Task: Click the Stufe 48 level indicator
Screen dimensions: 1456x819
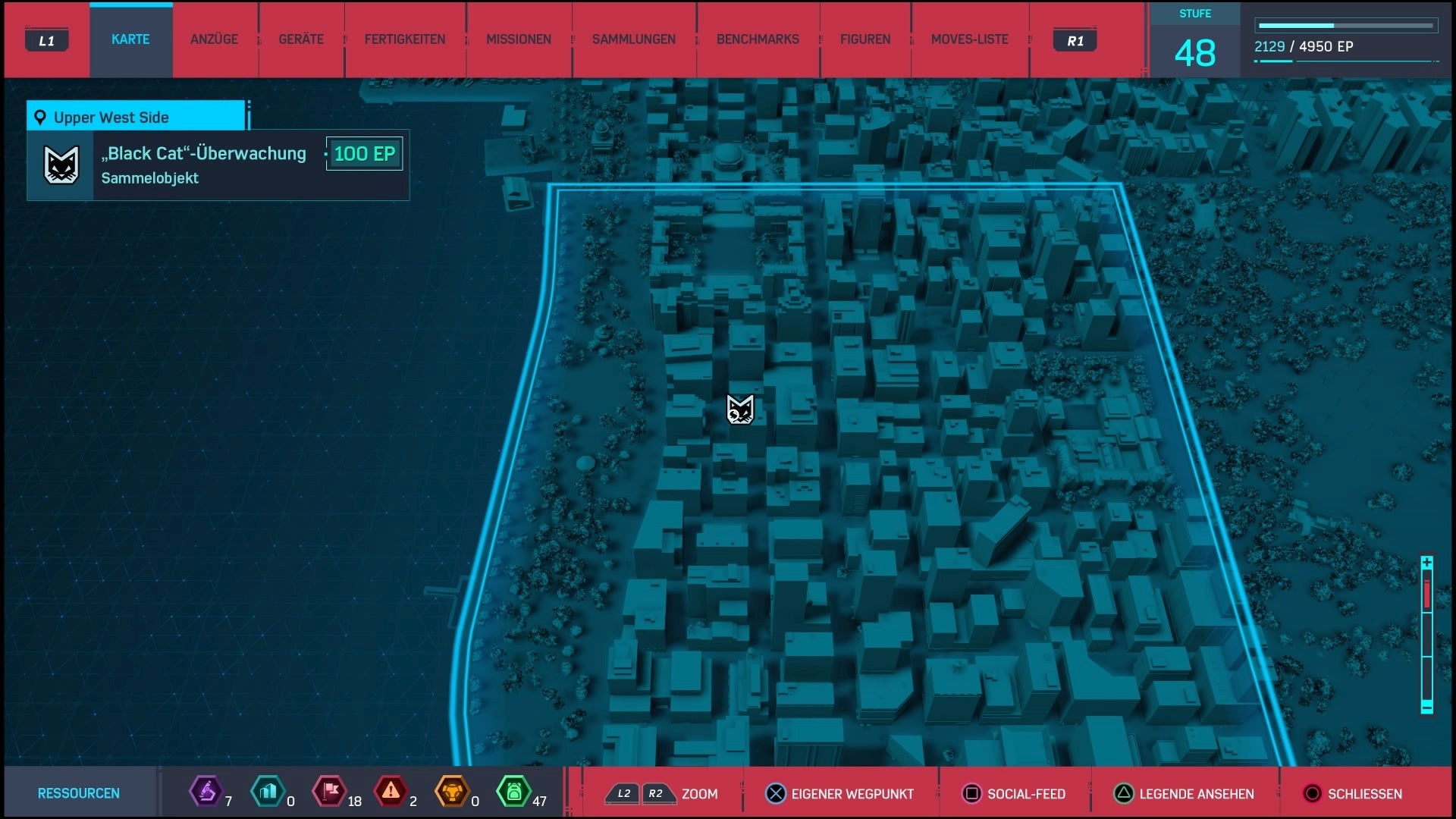Action: click(1195, 42)
